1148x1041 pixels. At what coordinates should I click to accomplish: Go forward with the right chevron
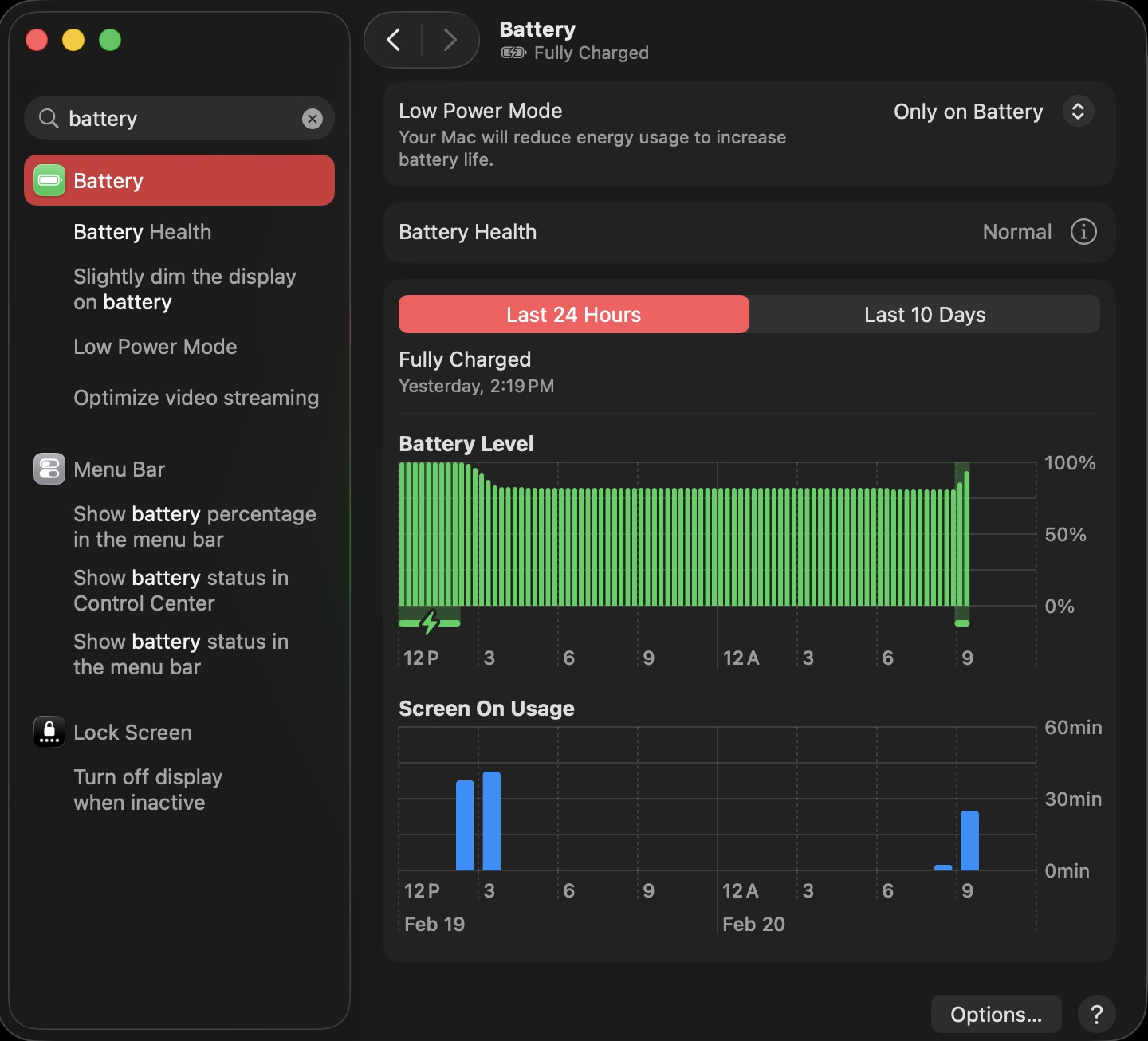point(450,40)
